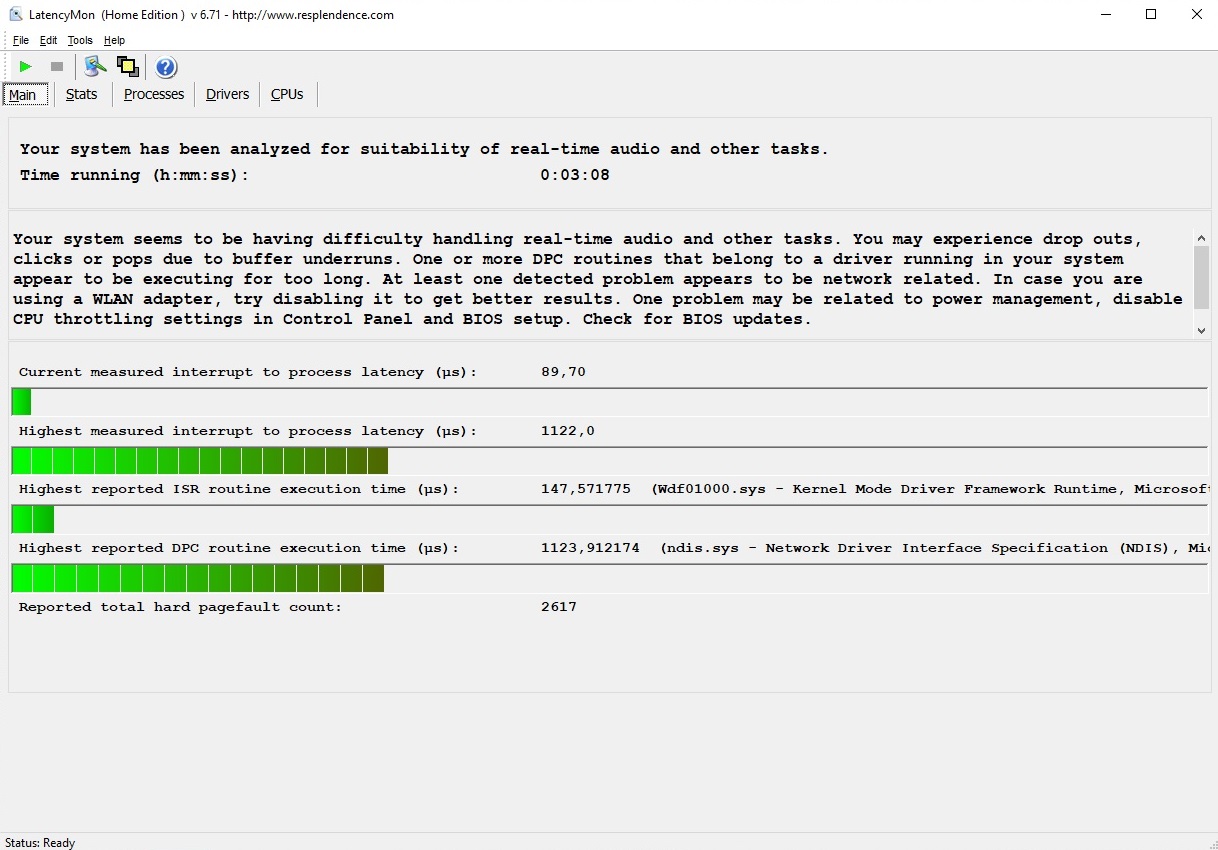Screen dimensions: 1218x850
Task: Switch to the CPUs tab
Action: [x=287, y=94]
